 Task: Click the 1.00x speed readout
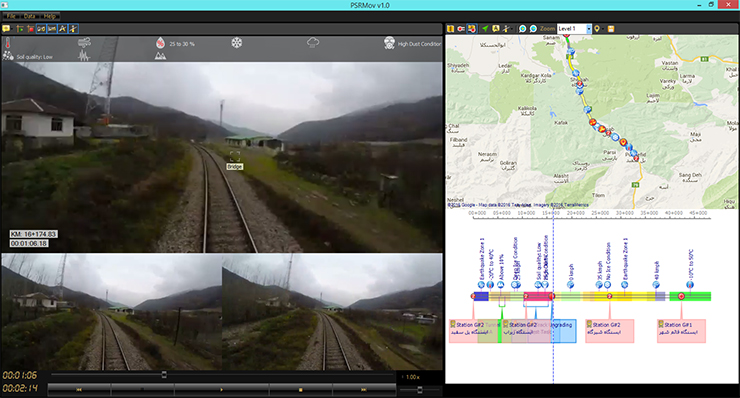click(x=412, y=377)
